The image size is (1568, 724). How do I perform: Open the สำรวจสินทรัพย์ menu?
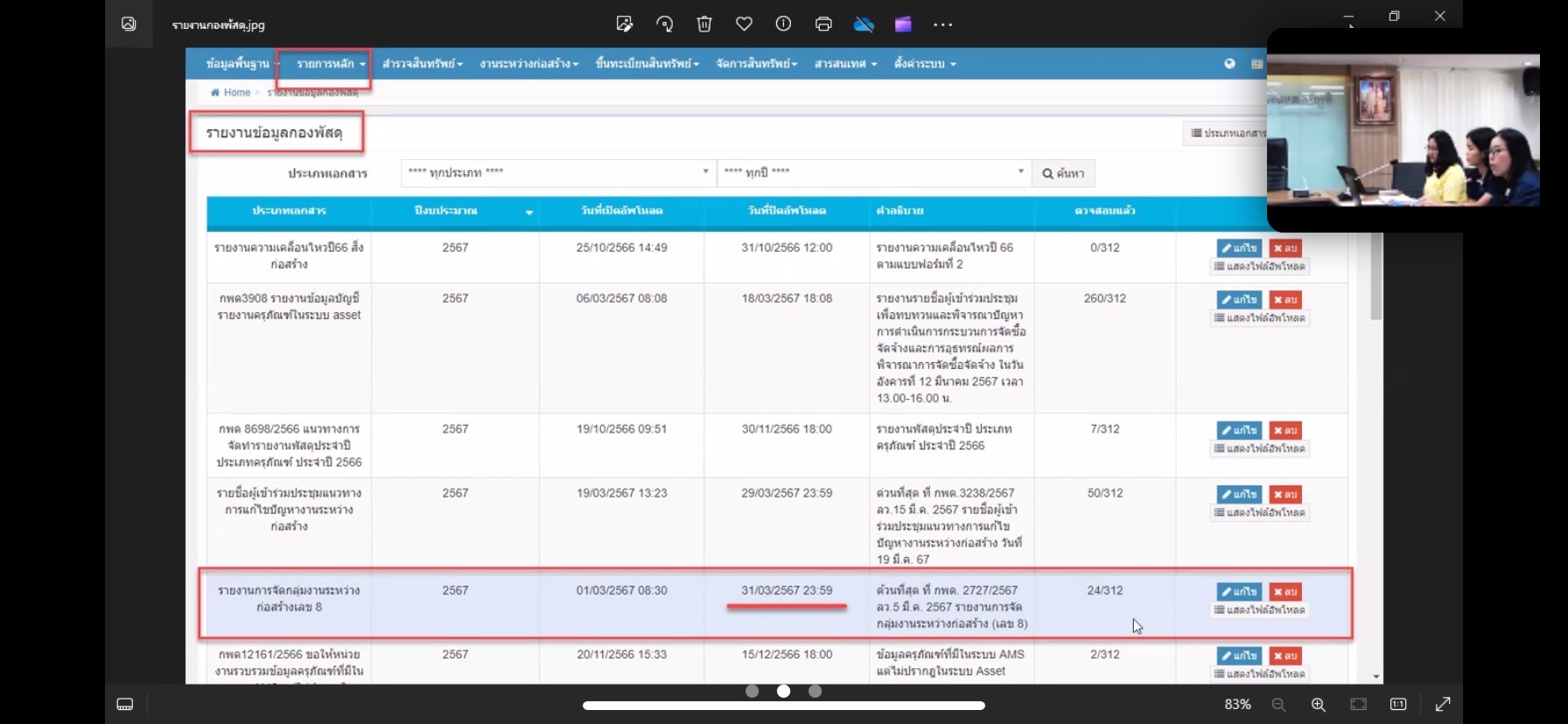(422, 64)
